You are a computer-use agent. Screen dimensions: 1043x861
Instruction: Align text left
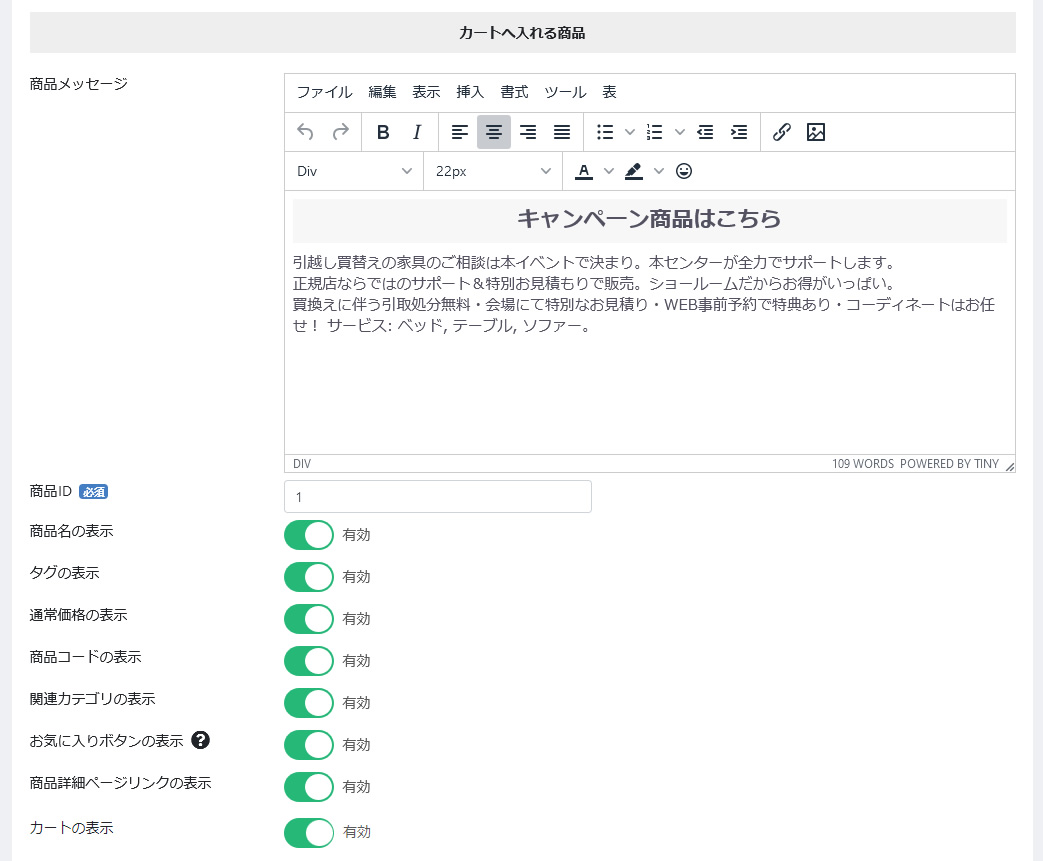click(460, 132)
